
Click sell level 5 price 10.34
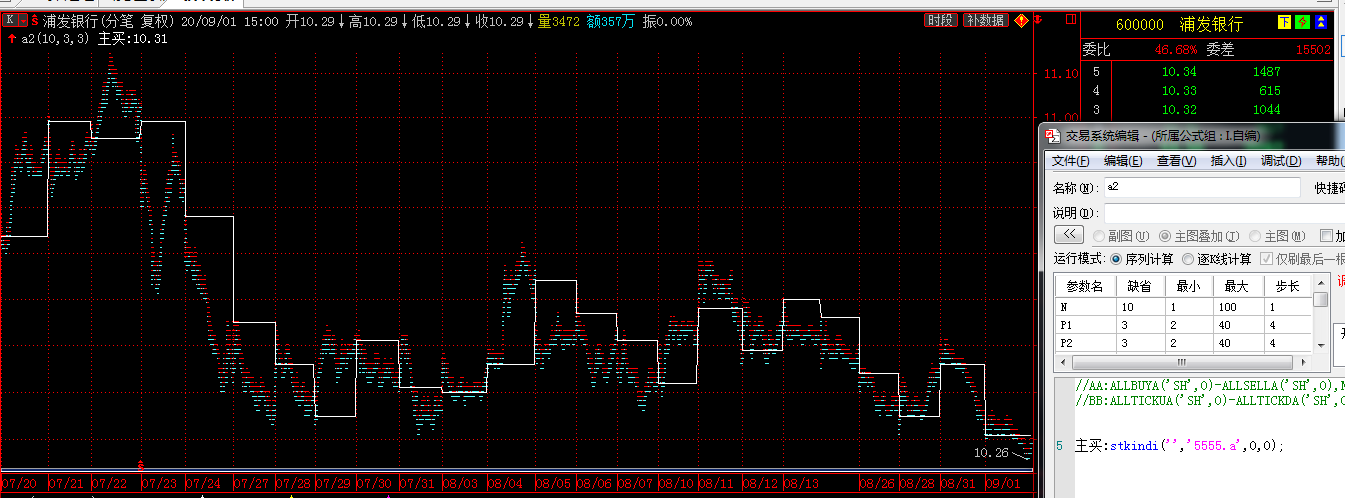coord(1178,72)
